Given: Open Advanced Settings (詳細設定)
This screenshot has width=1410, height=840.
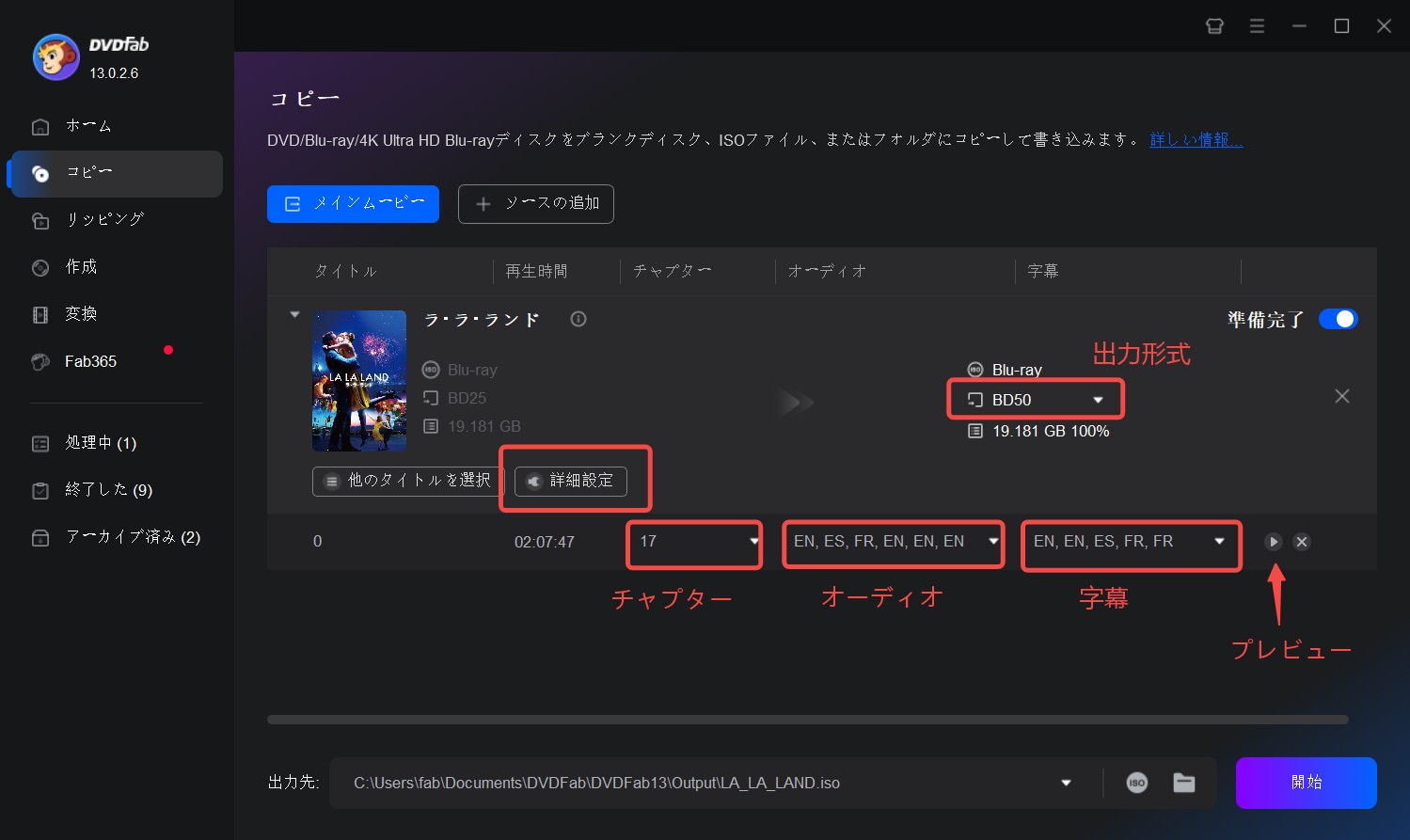Looking at the screenshot, I should [571, 481].
